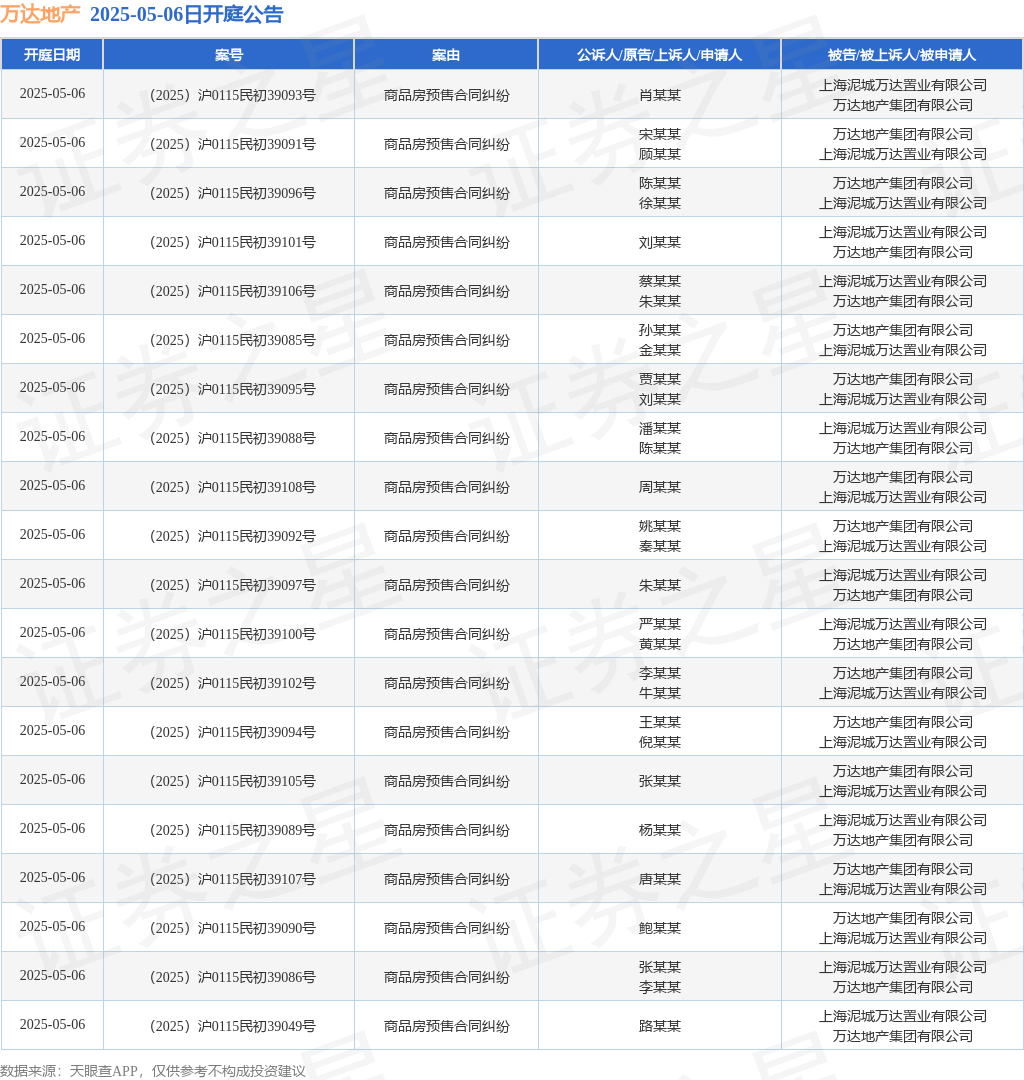Select plaintiff 蔡某某

pos(660,280)
